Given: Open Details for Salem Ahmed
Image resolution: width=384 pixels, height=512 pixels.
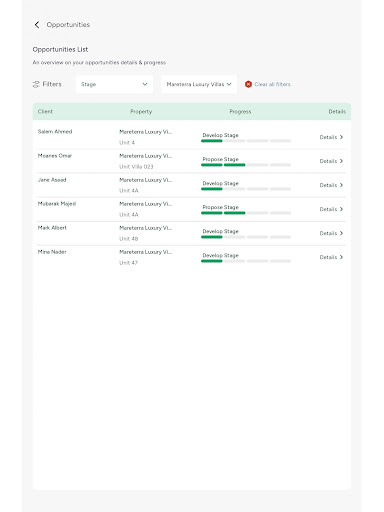Looking at the screenshot, I should click(x=331, y=137).
